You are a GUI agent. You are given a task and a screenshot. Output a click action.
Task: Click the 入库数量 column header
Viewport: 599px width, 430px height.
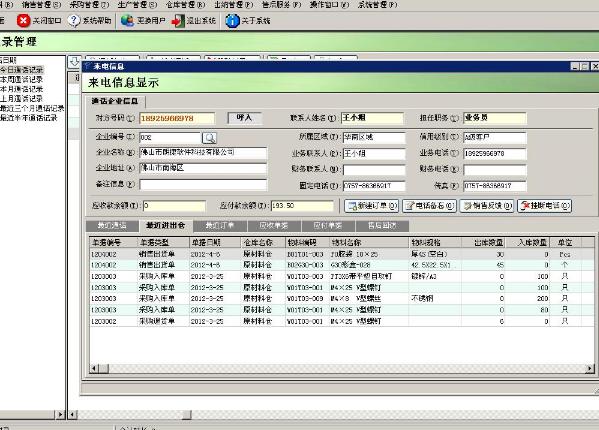tap(528, 242)
